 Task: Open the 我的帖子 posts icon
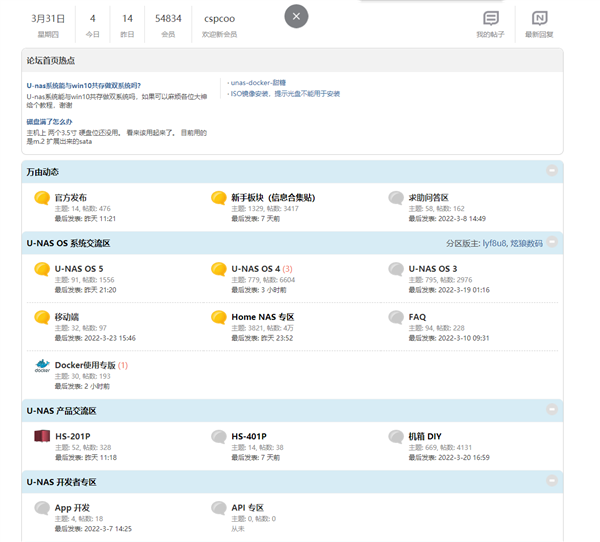tap(491, 18)
